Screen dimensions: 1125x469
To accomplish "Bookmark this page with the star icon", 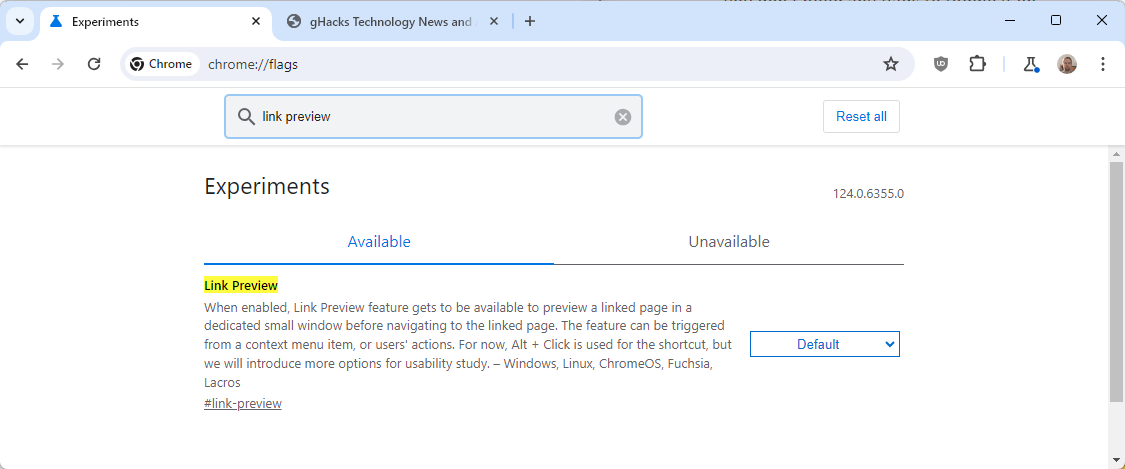I will [890, 64].
